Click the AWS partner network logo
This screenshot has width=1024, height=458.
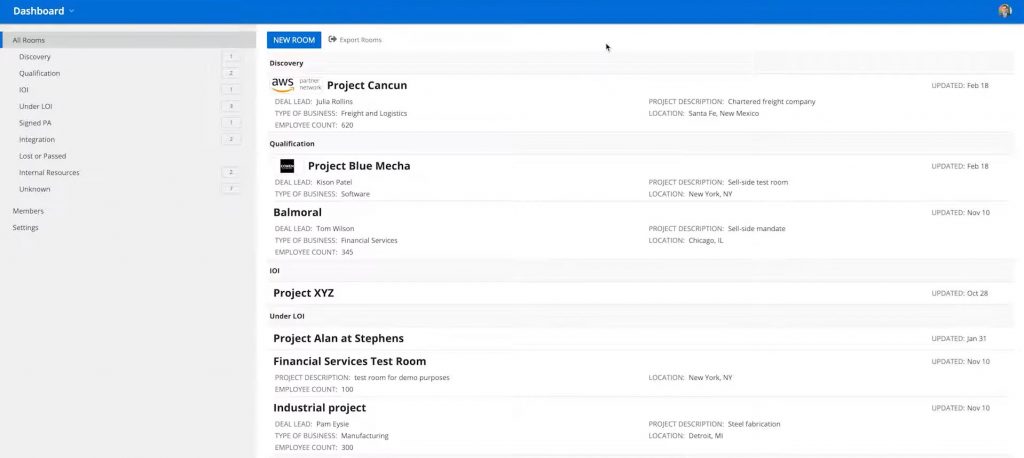pyautogui.click(x=296, y=85)
